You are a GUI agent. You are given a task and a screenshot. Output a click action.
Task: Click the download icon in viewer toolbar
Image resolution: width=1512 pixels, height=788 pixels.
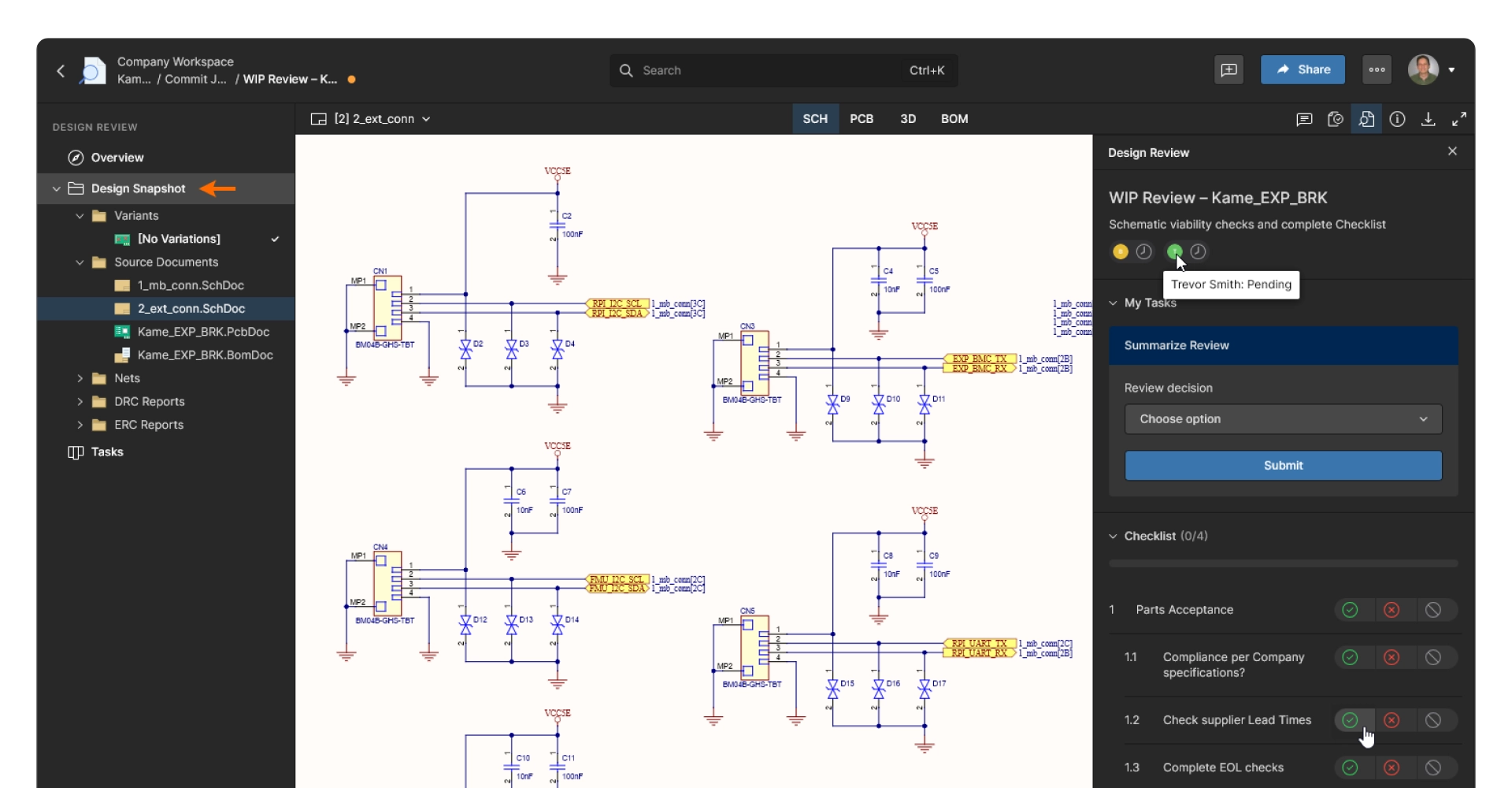tap(1428, 119)
